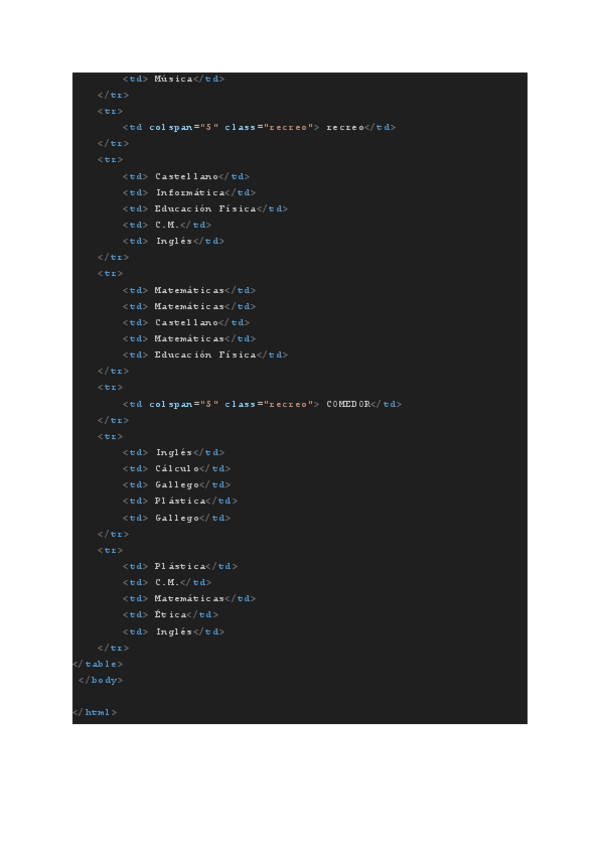Click Educación Física line below Informática
The image size is (600, 848).
click(x=205, y=209)
